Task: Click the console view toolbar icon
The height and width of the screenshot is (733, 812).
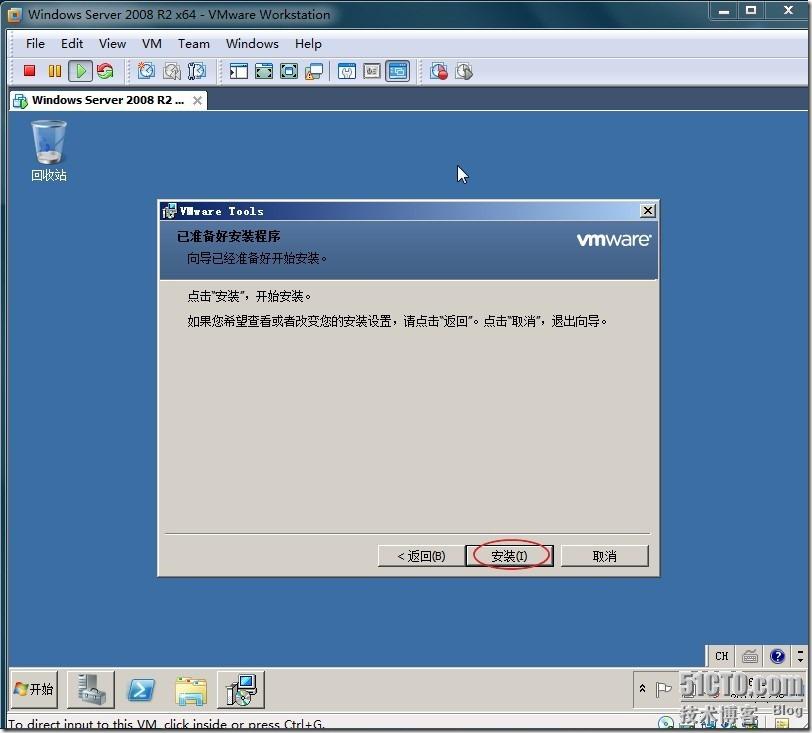Action: pyautogui.click(x=397, y=71)
